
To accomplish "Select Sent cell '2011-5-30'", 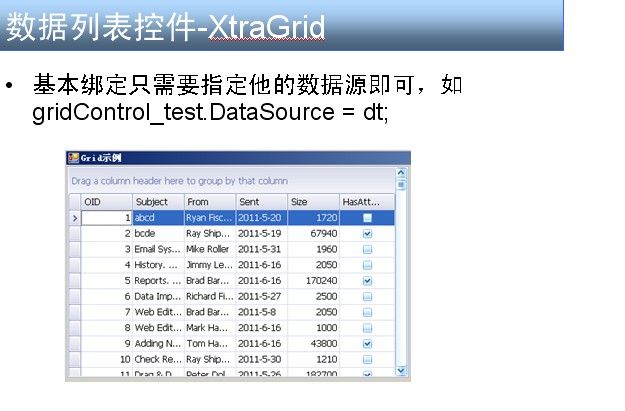I will coord(261,360).
